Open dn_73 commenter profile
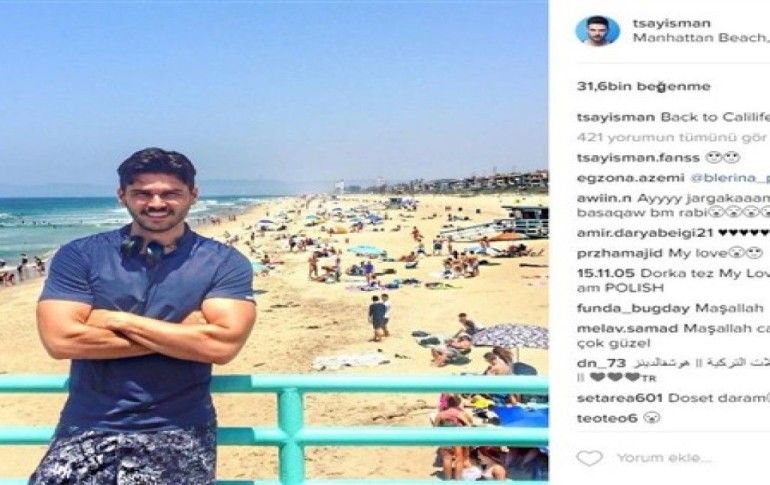Image resolution: width=770 pixels, height=485 pixels. 601,363
